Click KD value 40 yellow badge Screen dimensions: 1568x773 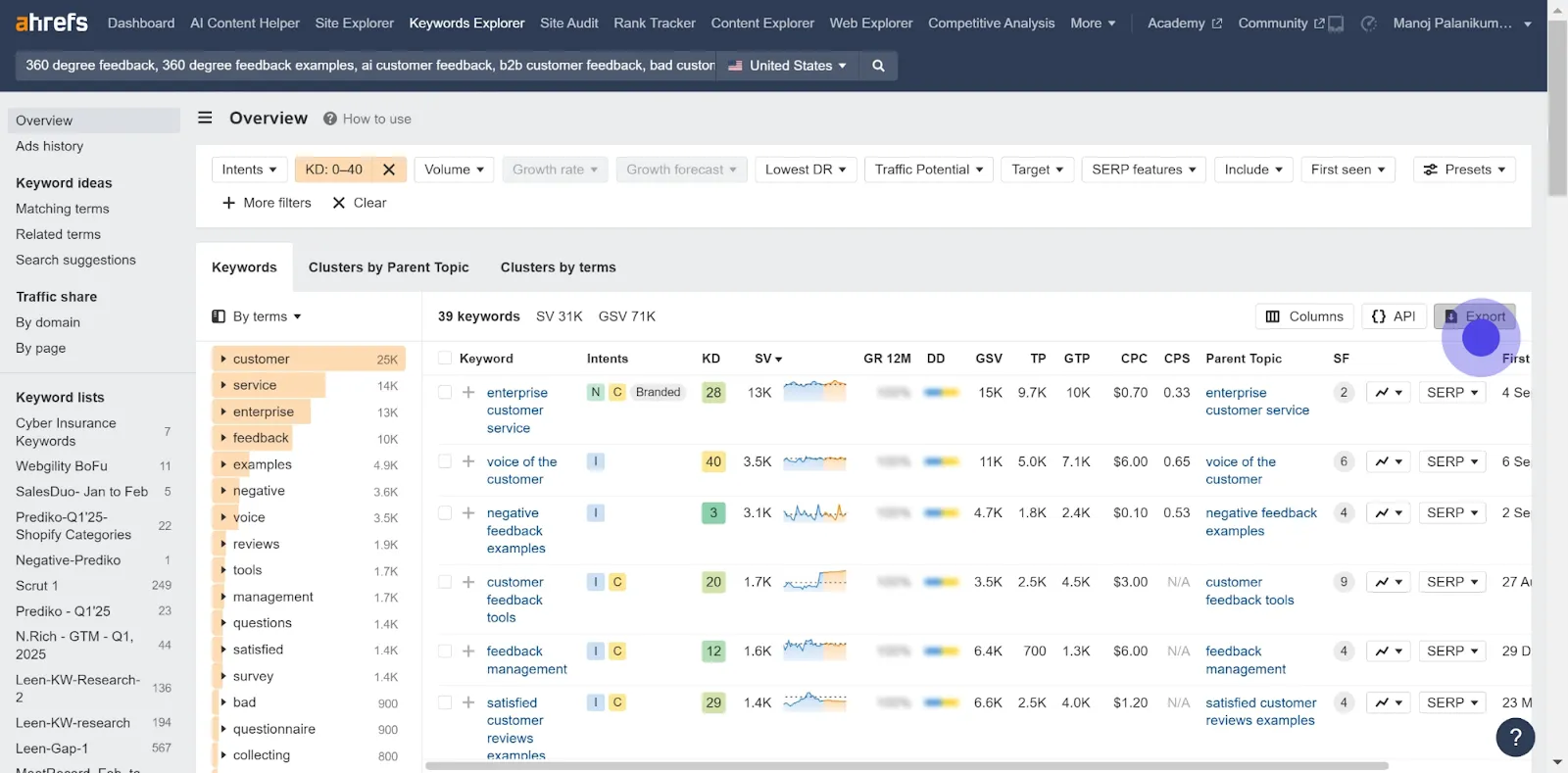[x=713, y=461]
